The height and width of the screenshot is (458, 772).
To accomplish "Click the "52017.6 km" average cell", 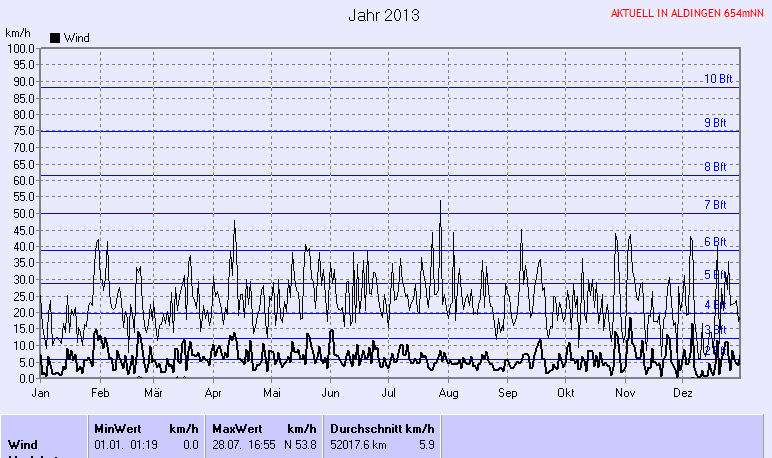I will point(358,443).
